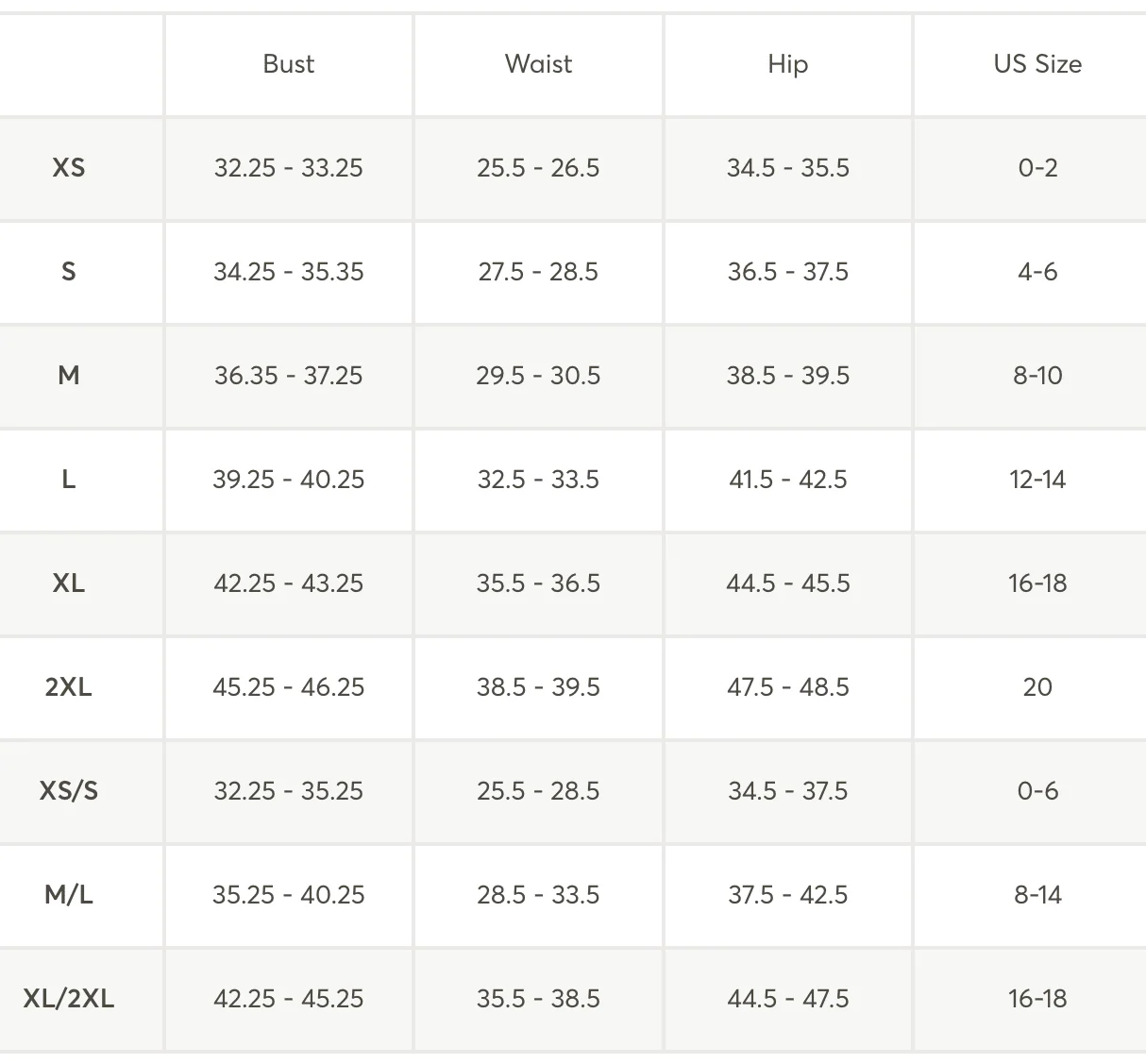Click the 2XL size label

69,687
